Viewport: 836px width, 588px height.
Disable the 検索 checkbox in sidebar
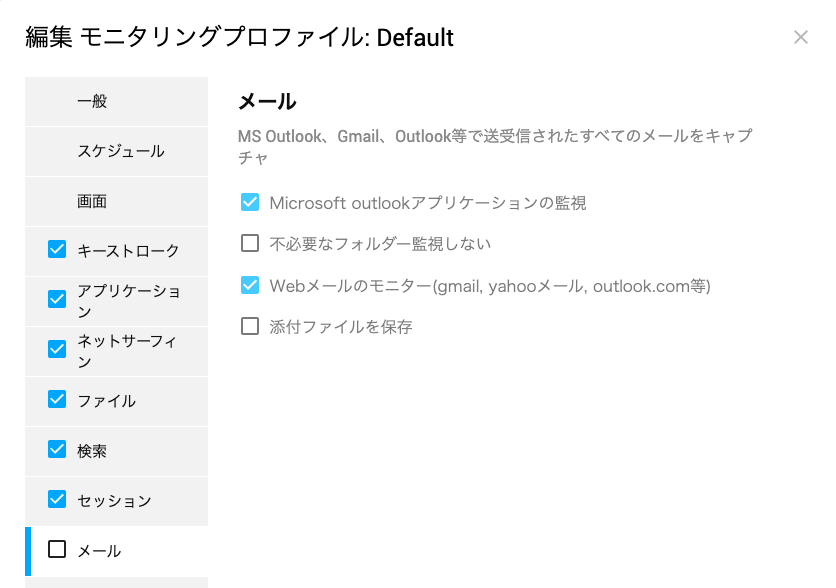click(x=57, y=449)
